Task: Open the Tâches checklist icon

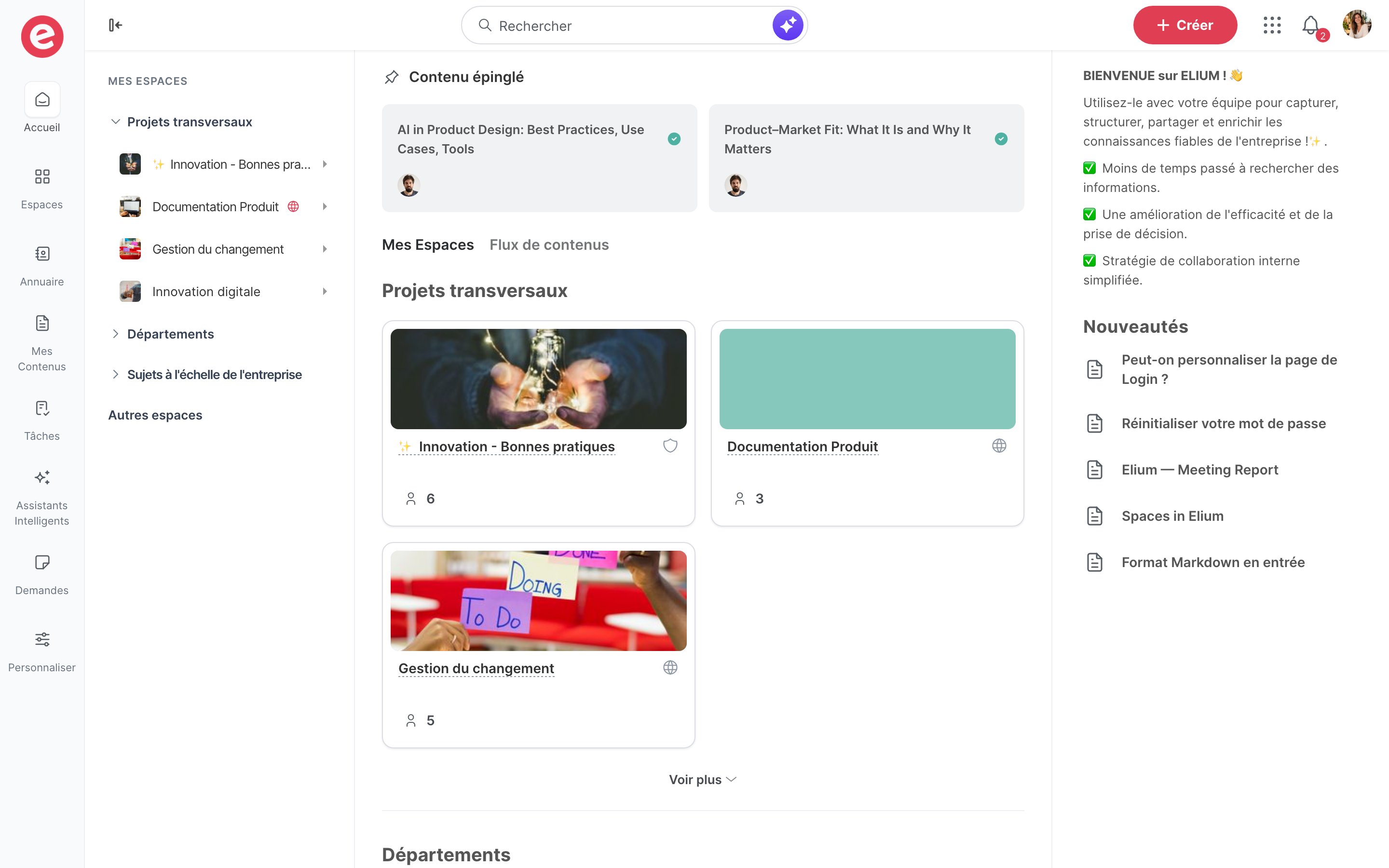Action: coord(42,408)
